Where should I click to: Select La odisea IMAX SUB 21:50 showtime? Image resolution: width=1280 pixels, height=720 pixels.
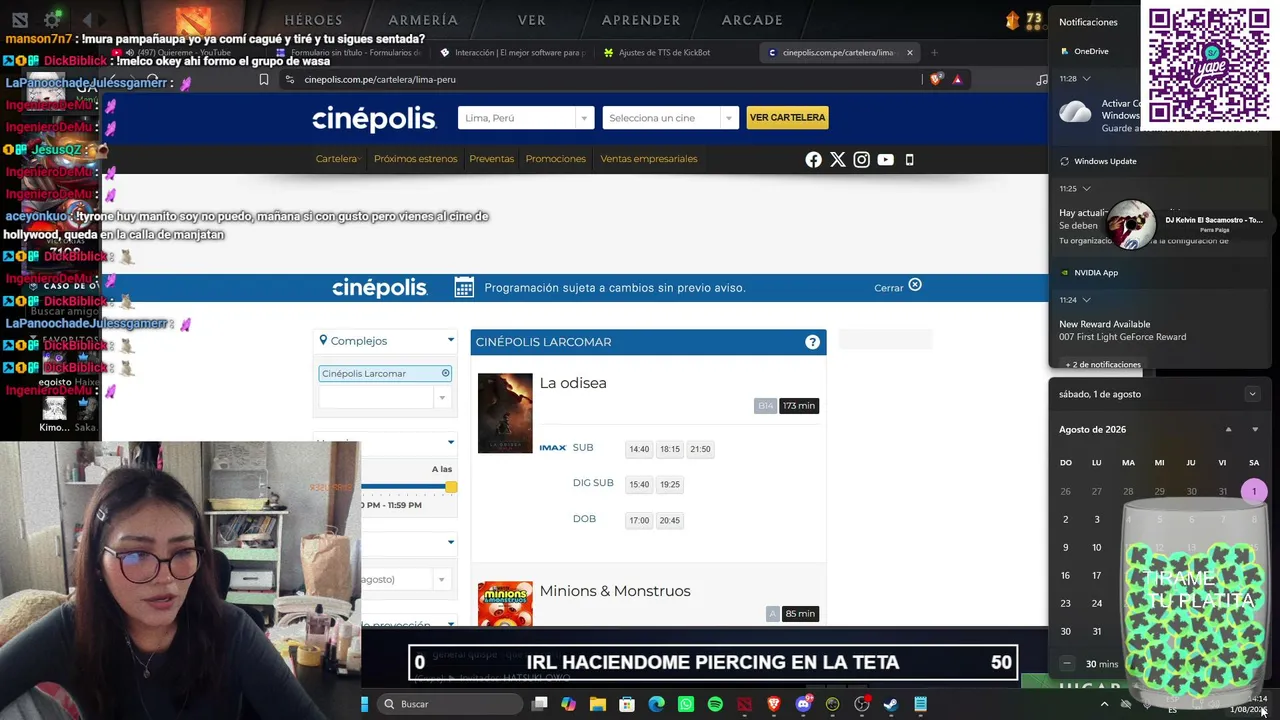[700, 449]
